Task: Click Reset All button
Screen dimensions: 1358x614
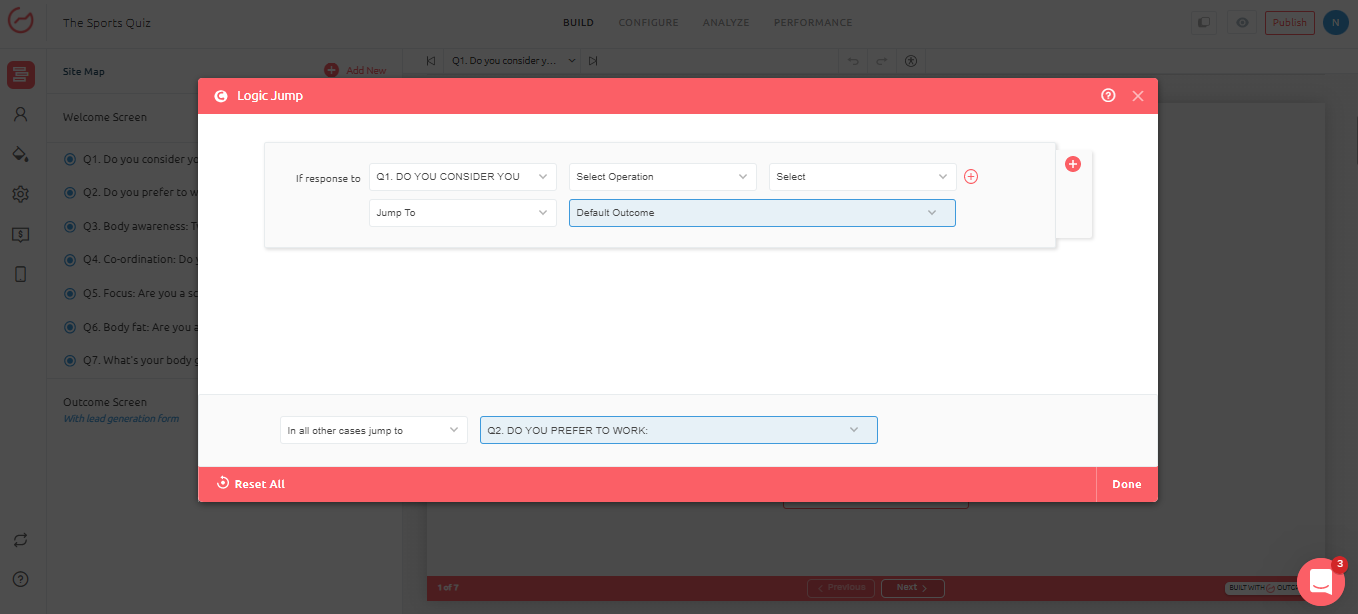Action: [251, 484]
